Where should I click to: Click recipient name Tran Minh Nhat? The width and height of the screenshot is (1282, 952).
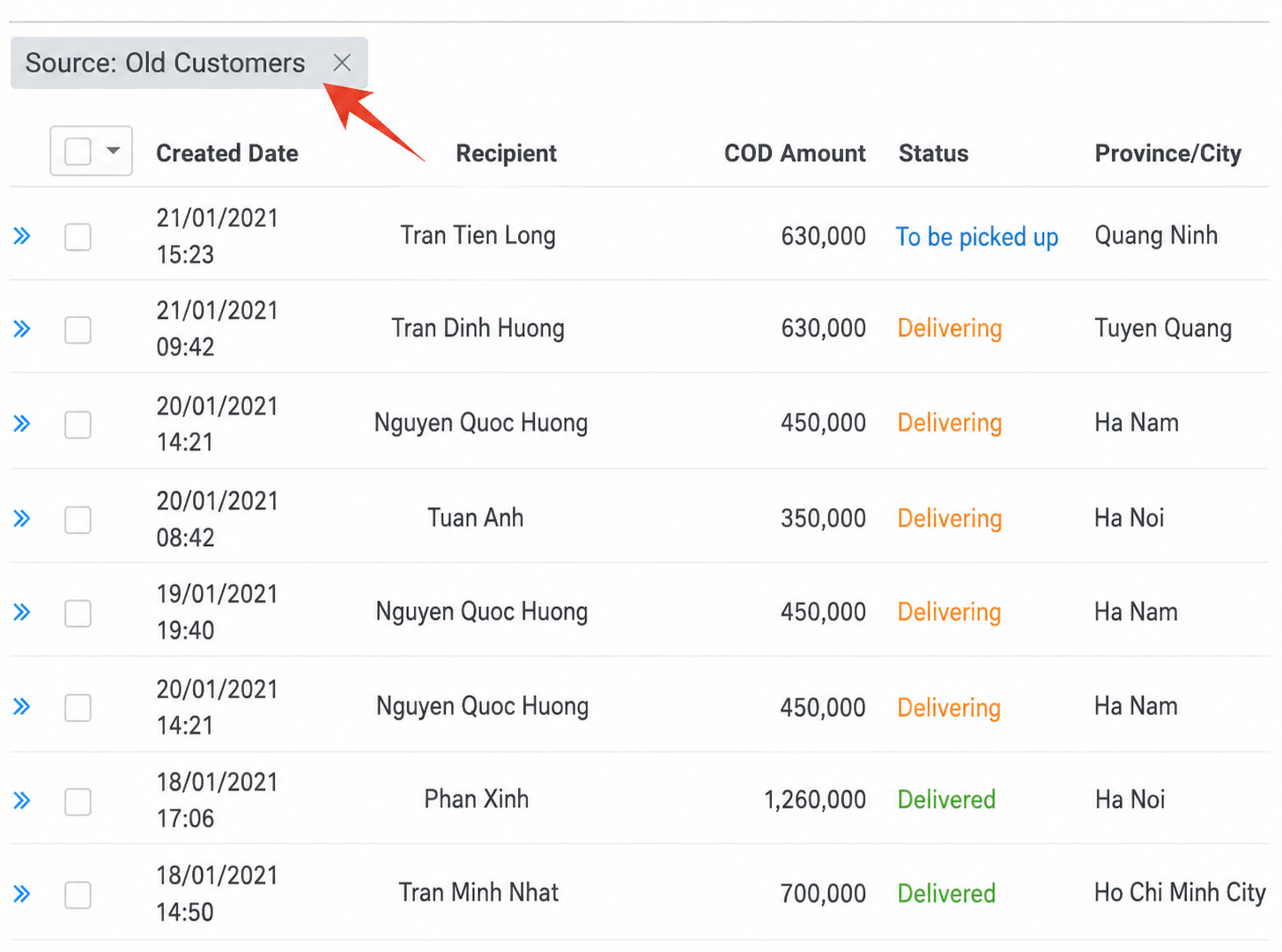[478, 892]
